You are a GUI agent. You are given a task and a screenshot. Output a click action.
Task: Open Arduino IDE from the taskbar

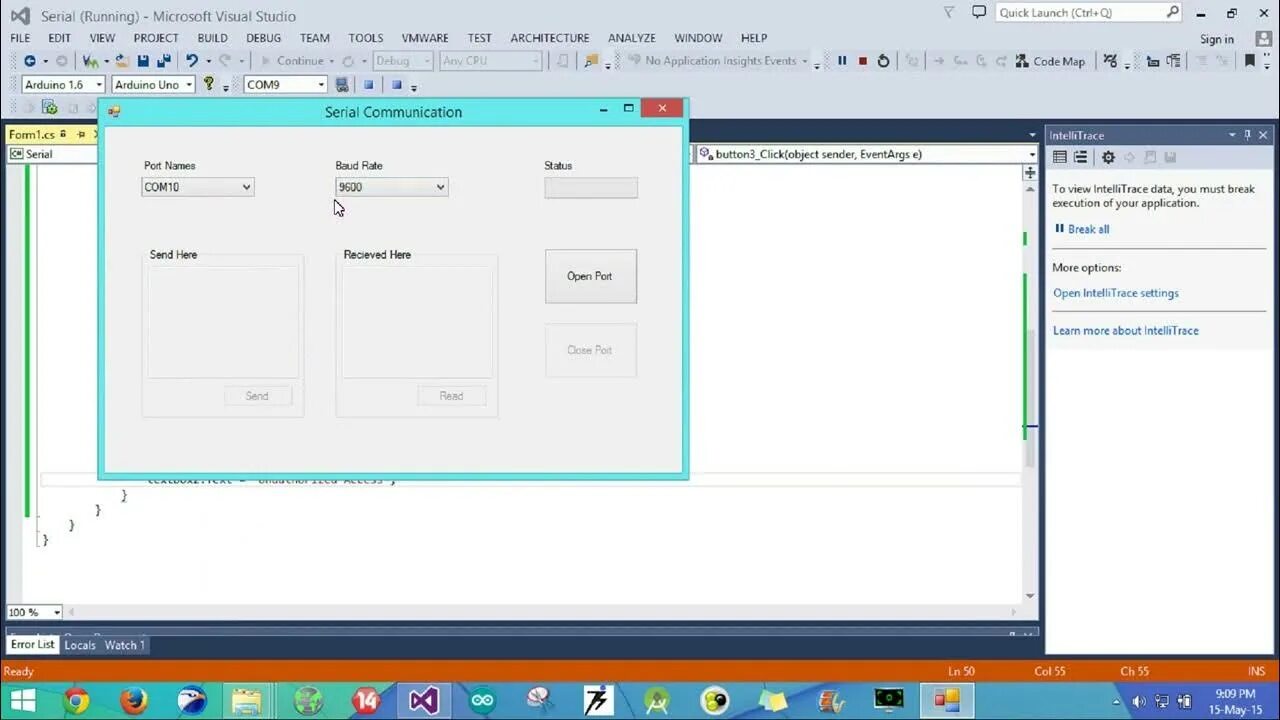click(x=482, y=700)
